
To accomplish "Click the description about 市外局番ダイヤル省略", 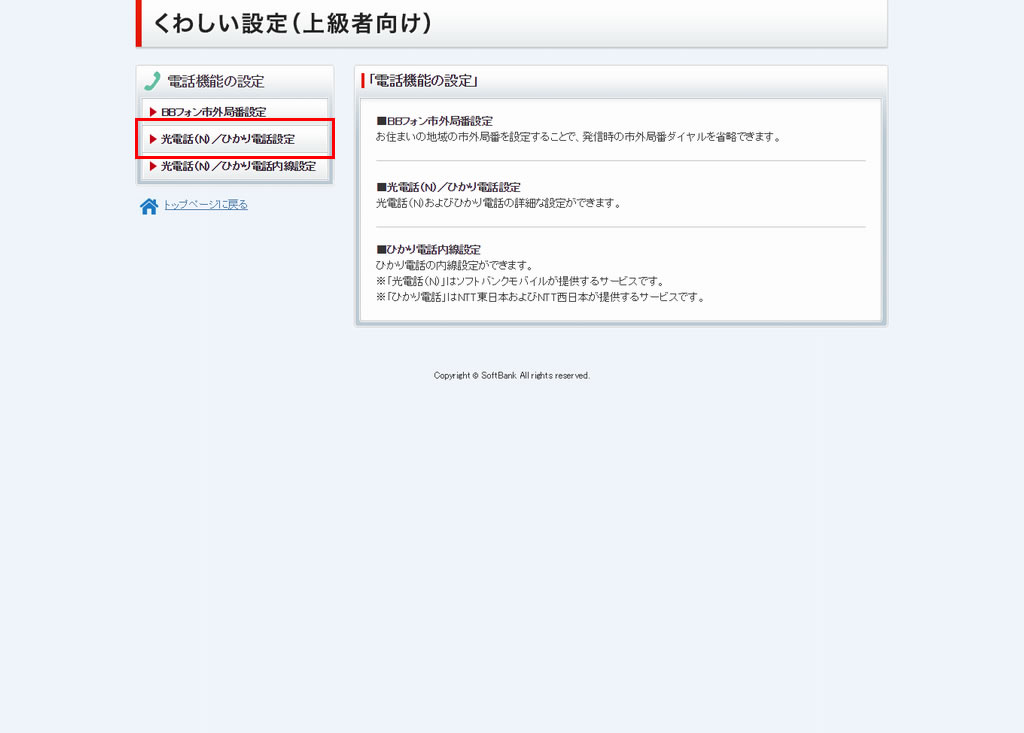I will click(x=577, y=137).
